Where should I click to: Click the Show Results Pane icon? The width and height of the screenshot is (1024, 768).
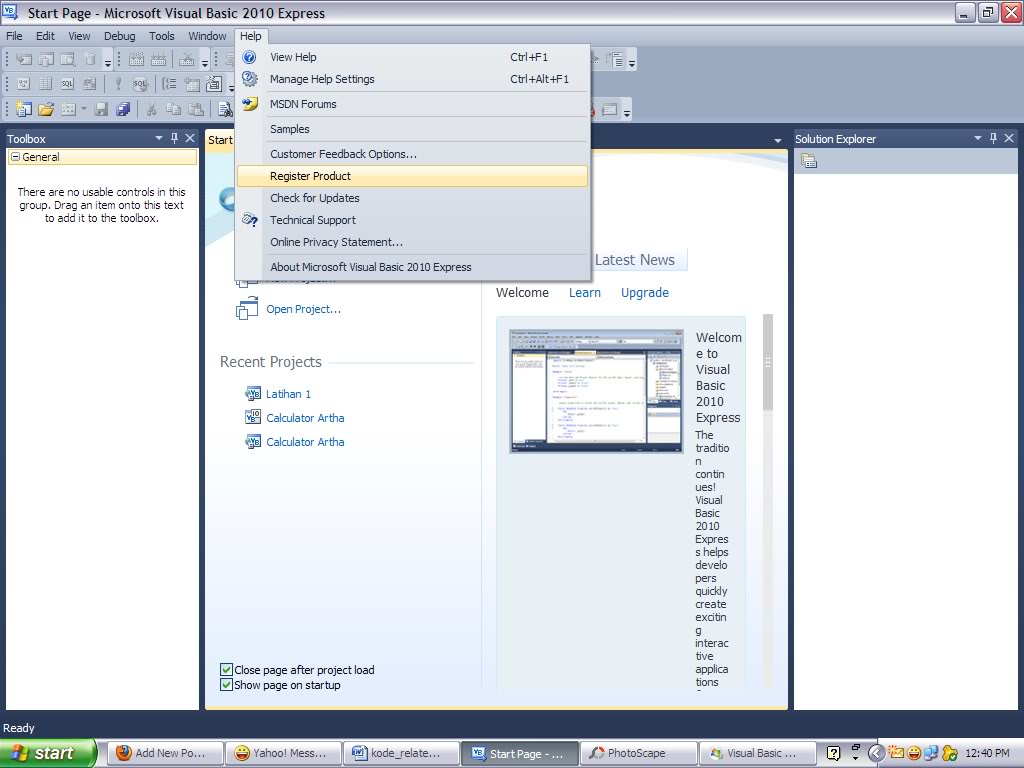[89, 84]
